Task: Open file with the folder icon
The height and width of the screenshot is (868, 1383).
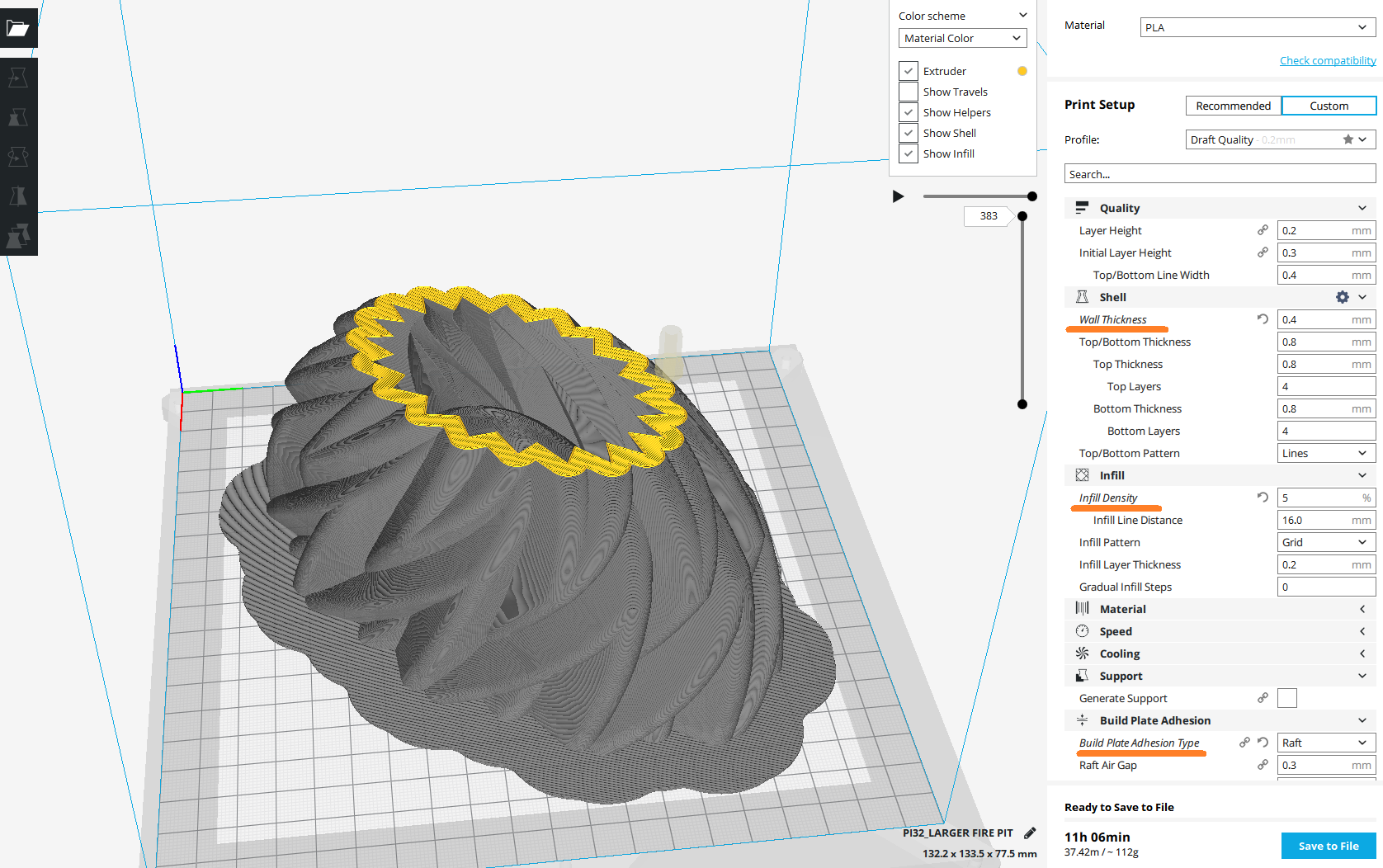Action: pyautogui.click(x=18, y=28)
